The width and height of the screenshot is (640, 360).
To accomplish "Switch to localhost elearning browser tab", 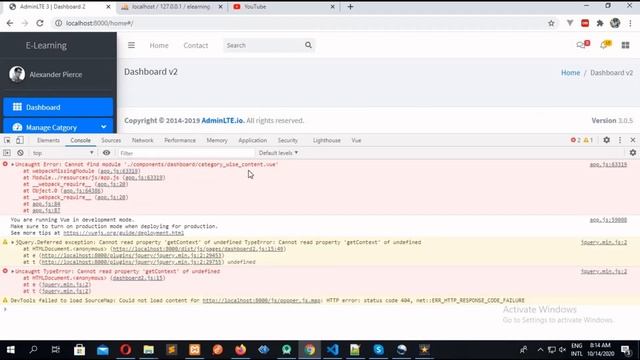I will click(x=171, y=7).
